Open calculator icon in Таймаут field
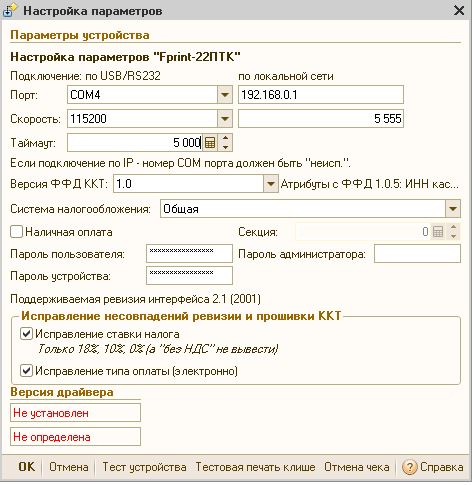This screenshot has height=485, width=472. pos(210,143)
